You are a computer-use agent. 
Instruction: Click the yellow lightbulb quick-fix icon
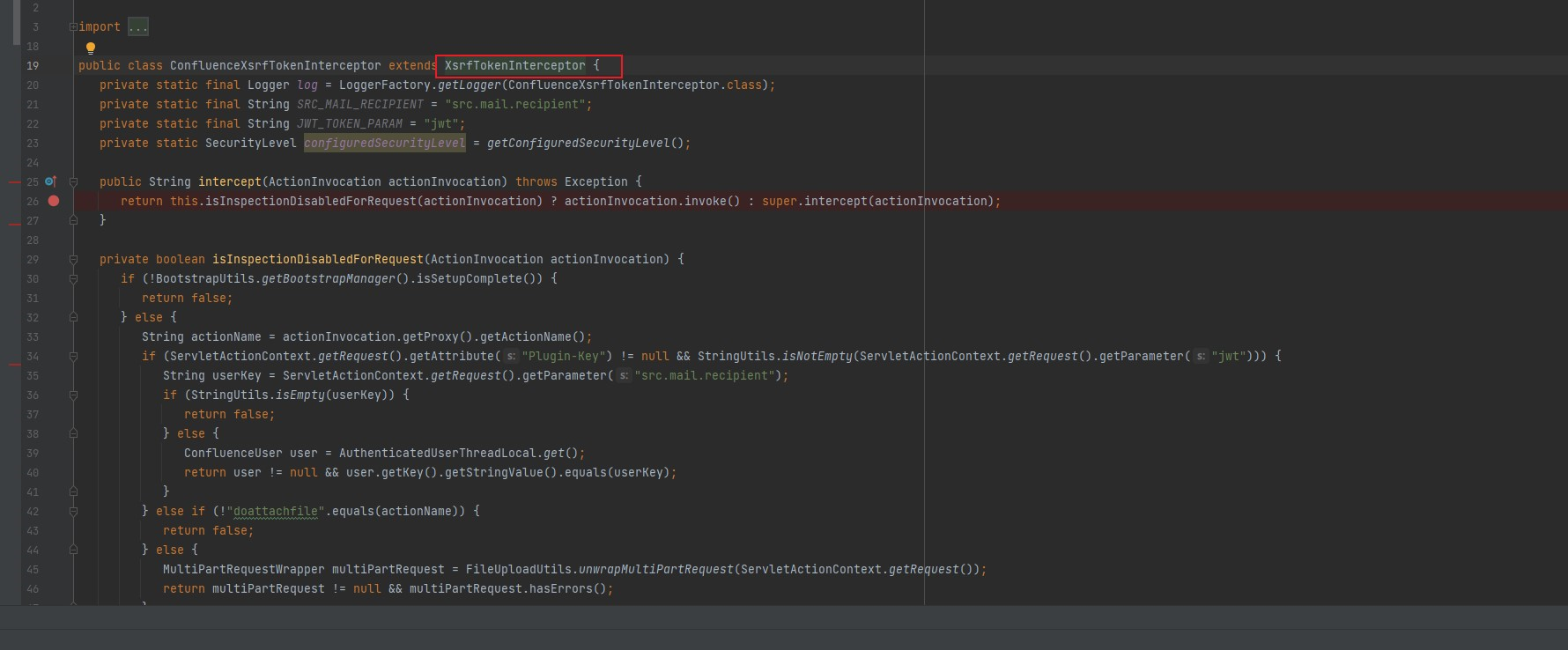pyautogui.click(x=90, y=48)
